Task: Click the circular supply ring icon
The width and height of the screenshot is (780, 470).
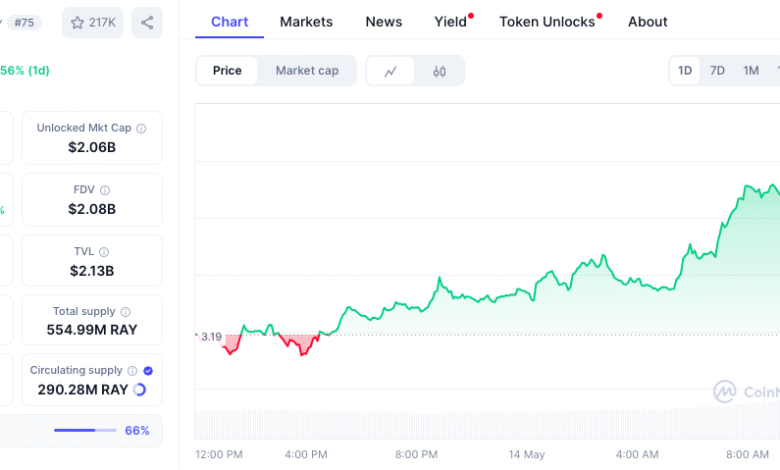Action: point(140,390)
